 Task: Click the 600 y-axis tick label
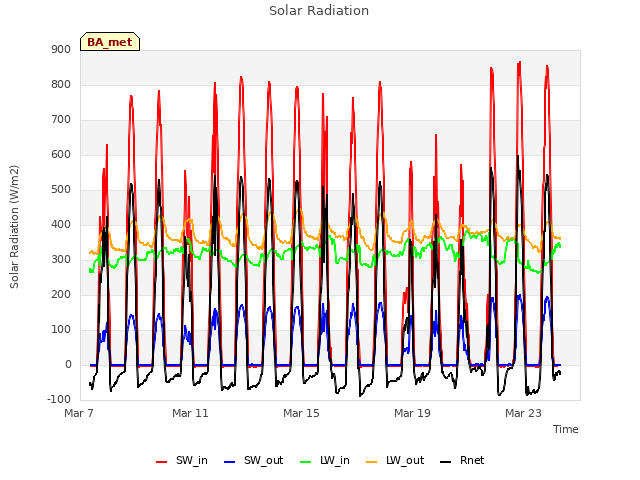[61, 155]
